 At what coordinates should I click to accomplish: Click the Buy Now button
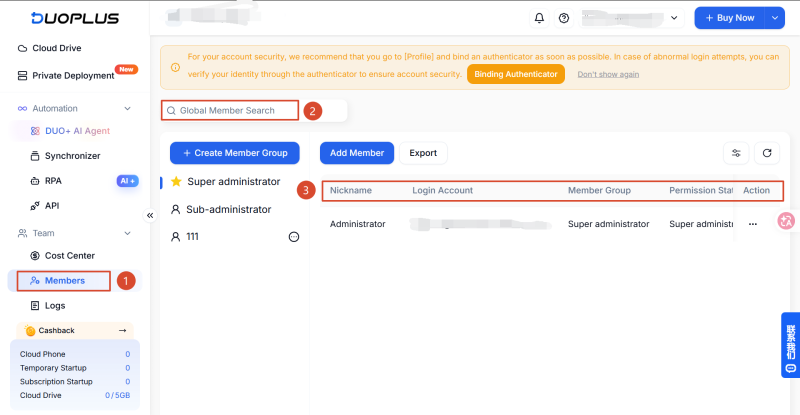click(730, 18)
